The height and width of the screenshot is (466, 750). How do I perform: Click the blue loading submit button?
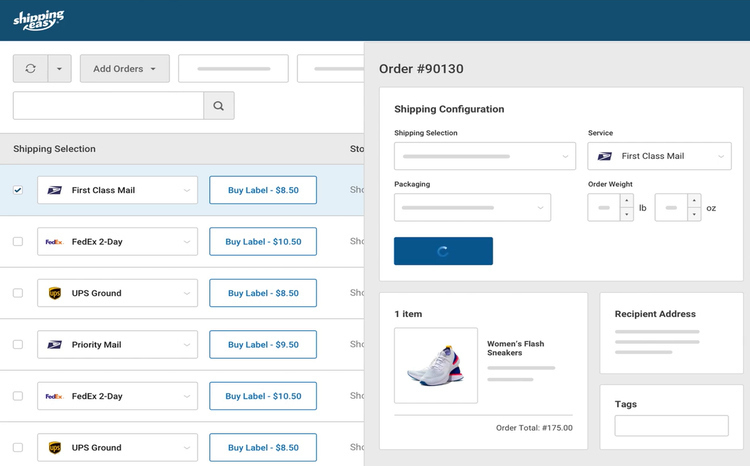point(443,251)
